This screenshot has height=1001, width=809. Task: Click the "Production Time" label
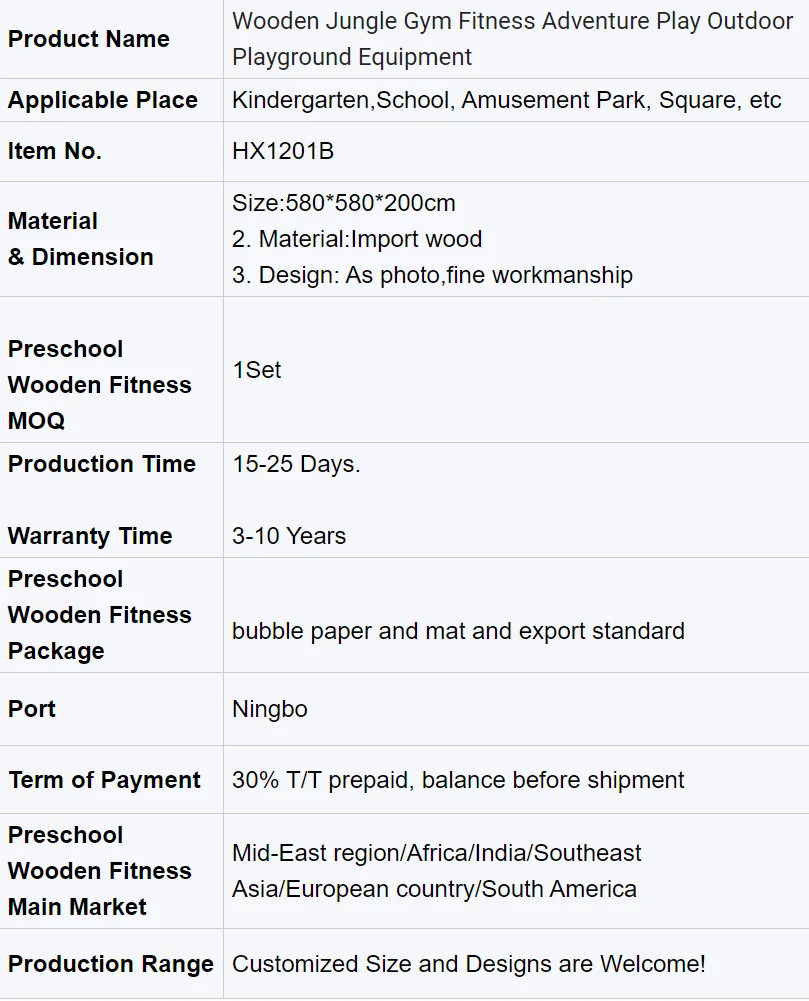[x=102, y=464]
